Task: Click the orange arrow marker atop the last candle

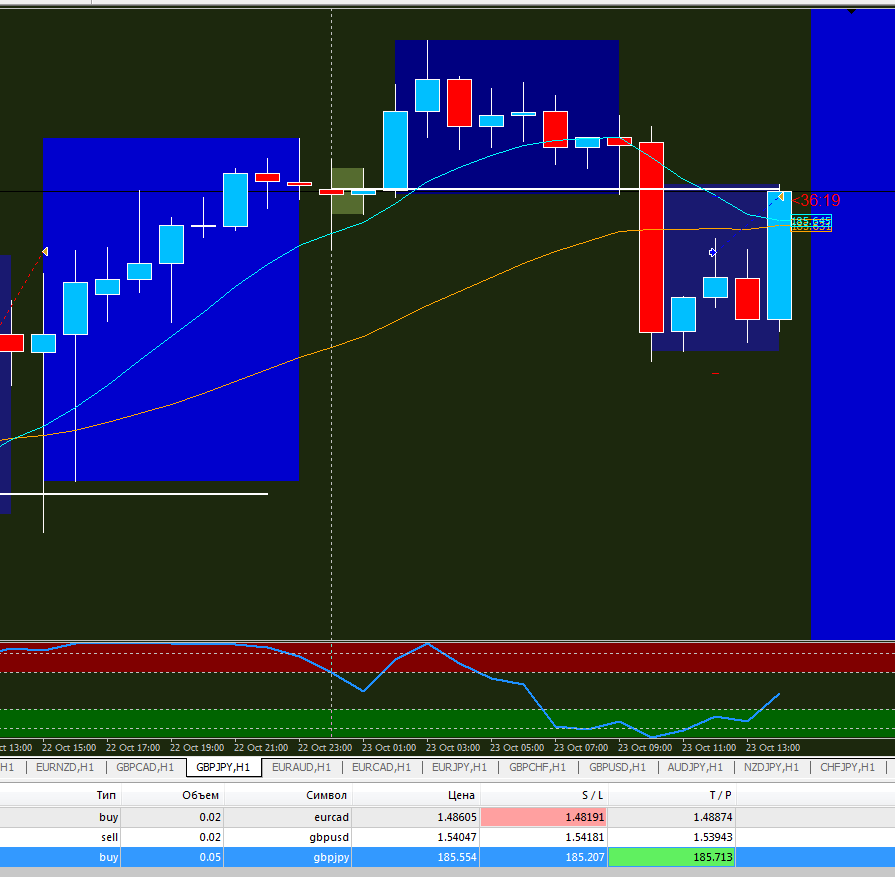Action: tap(781, 197)
